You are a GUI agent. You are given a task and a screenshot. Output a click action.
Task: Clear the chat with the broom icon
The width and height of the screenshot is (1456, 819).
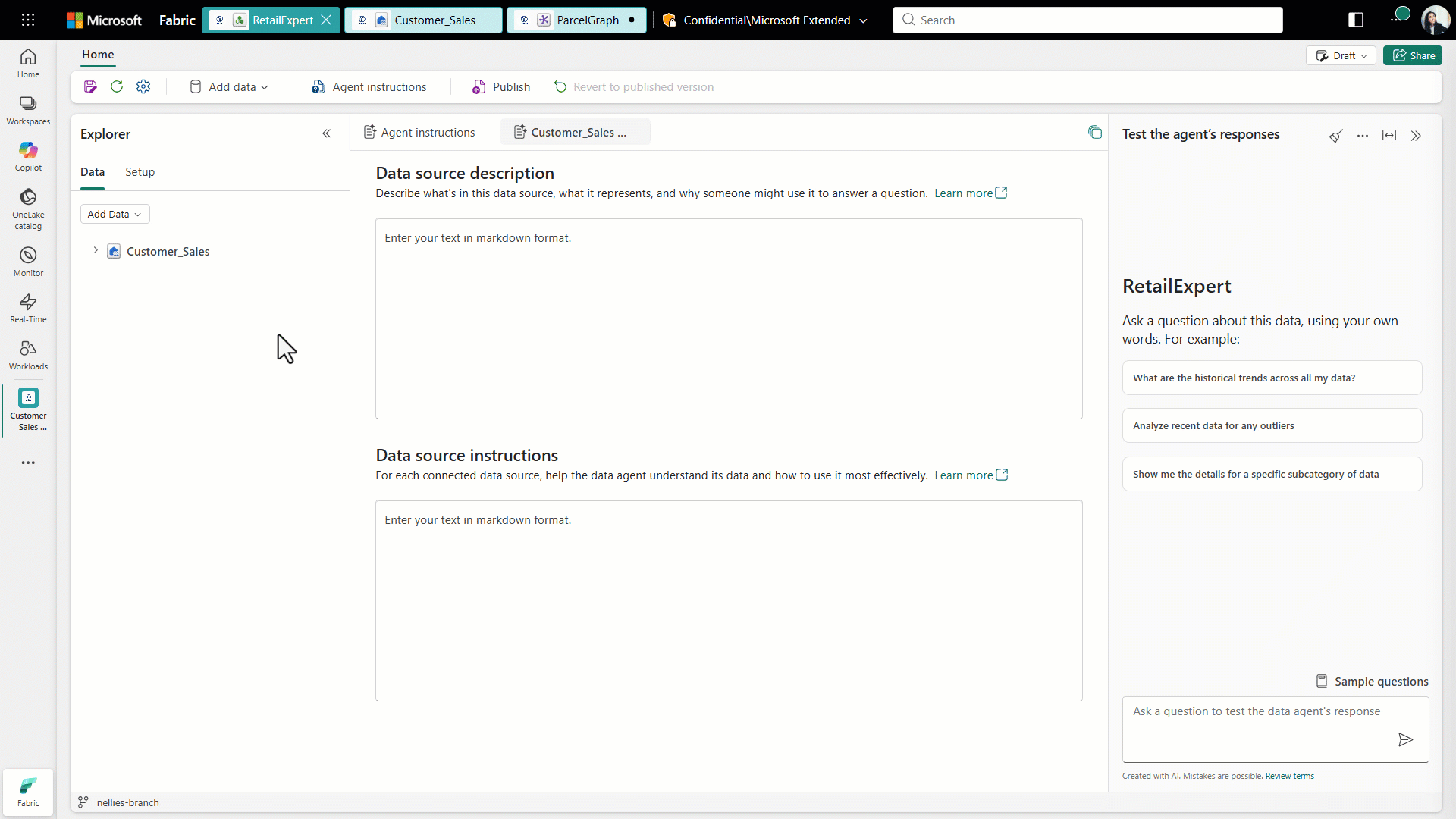coord(1336,135)
